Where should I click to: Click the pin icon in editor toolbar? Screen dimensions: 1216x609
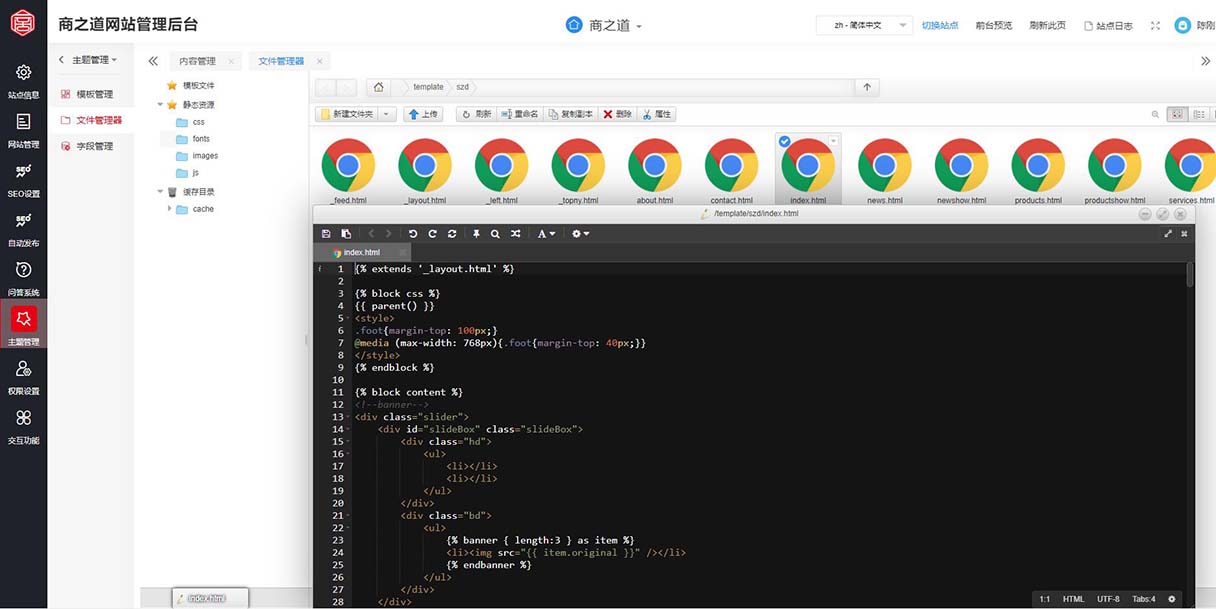(476, 233)
